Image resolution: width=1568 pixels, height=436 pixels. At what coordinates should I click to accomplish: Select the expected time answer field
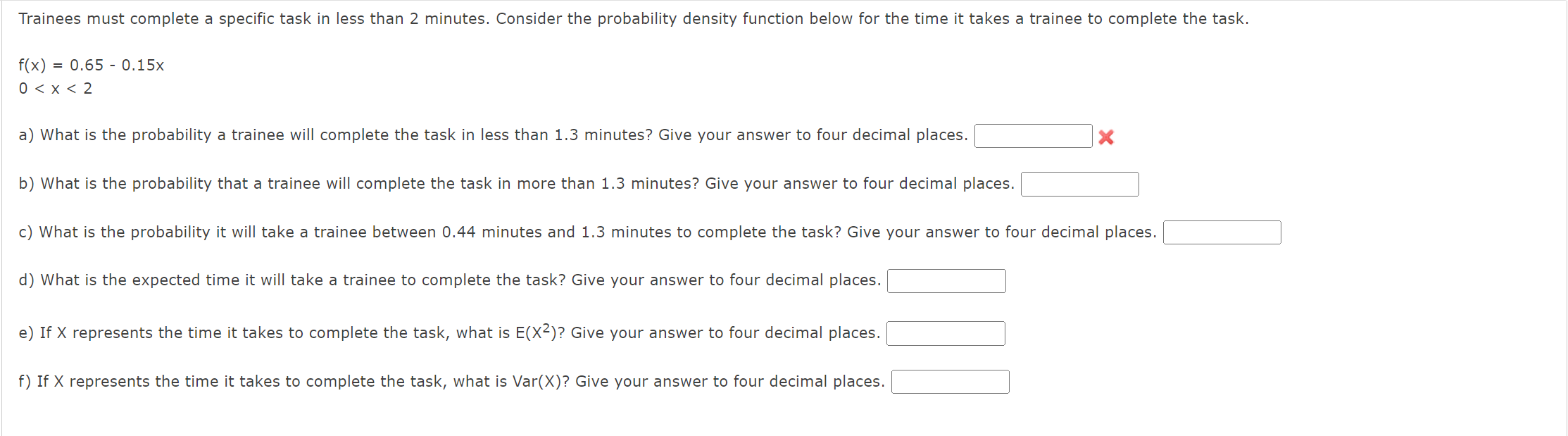coord(947,280)
